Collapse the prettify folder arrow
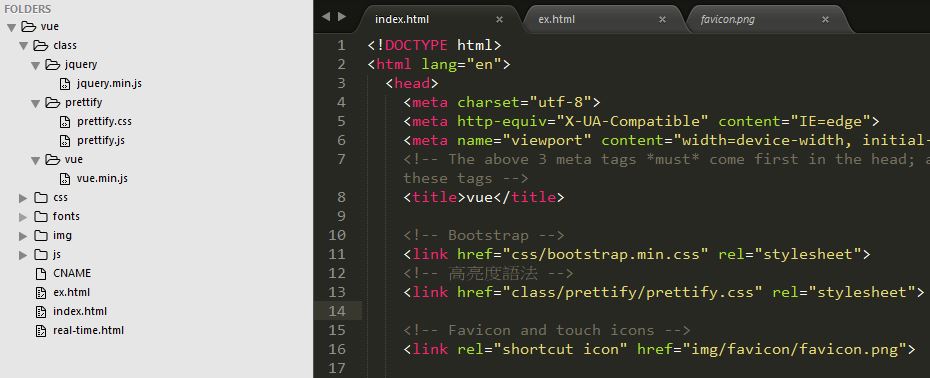 tap(36, 103)
